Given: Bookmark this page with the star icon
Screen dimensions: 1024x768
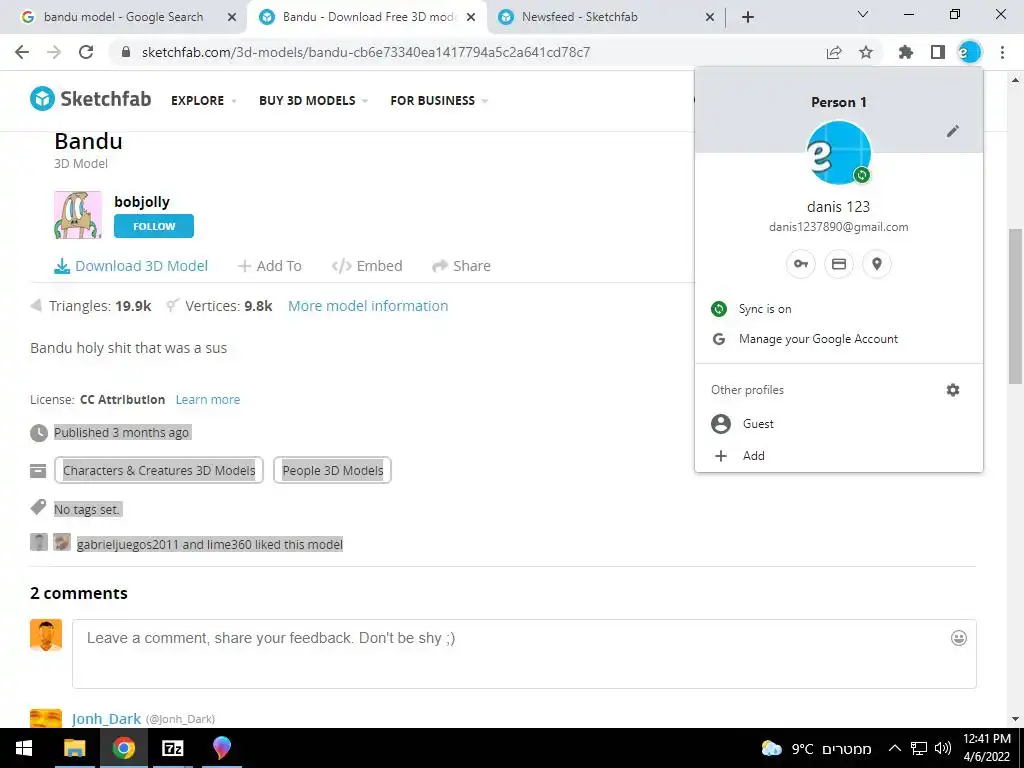Looking at the screenshot, I should pos(866,52).
